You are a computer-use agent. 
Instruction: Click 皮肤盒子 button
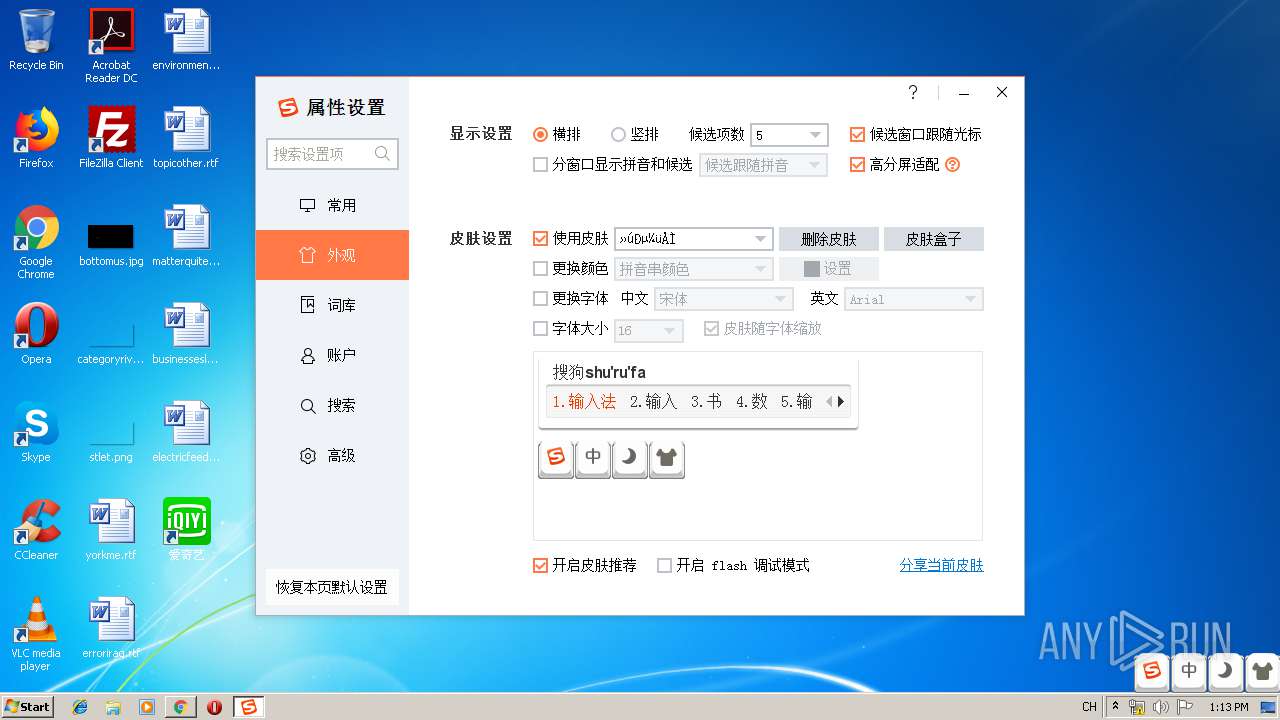point(934,239)
